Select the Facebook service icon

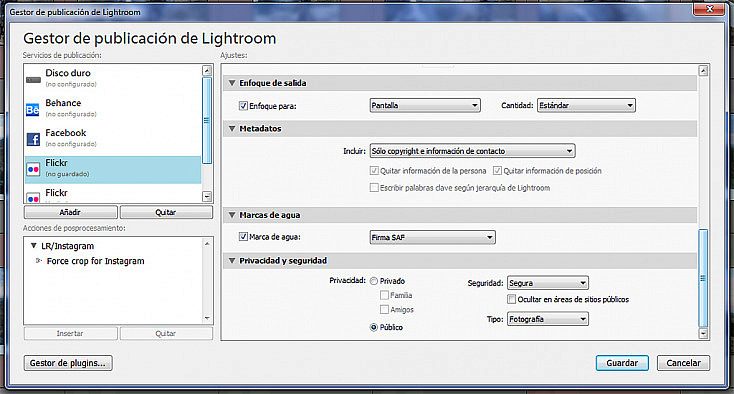tap(33, 139)
